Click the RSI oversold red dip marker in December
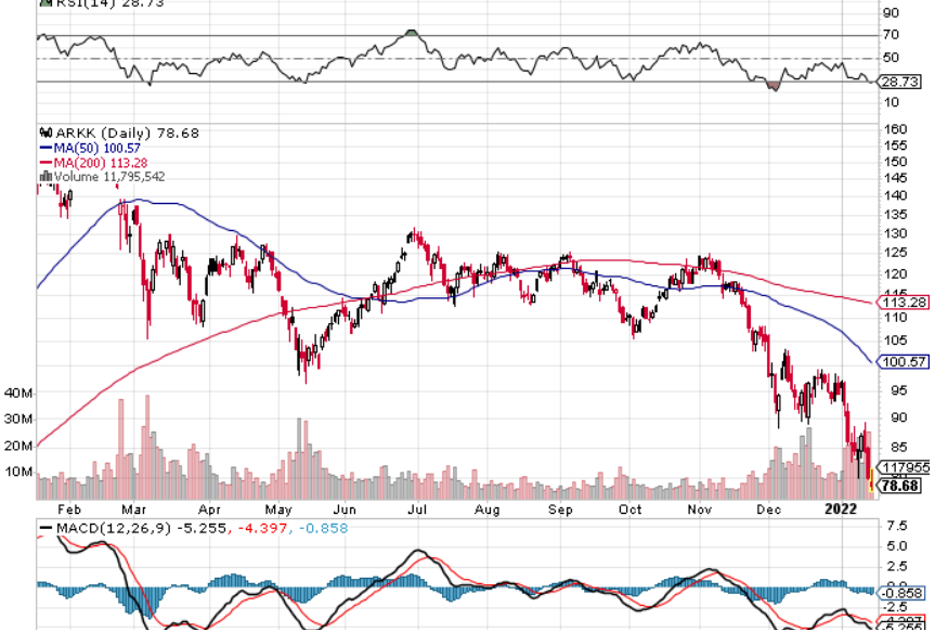Viewport: 936px width, 630px height. point(774,87)
